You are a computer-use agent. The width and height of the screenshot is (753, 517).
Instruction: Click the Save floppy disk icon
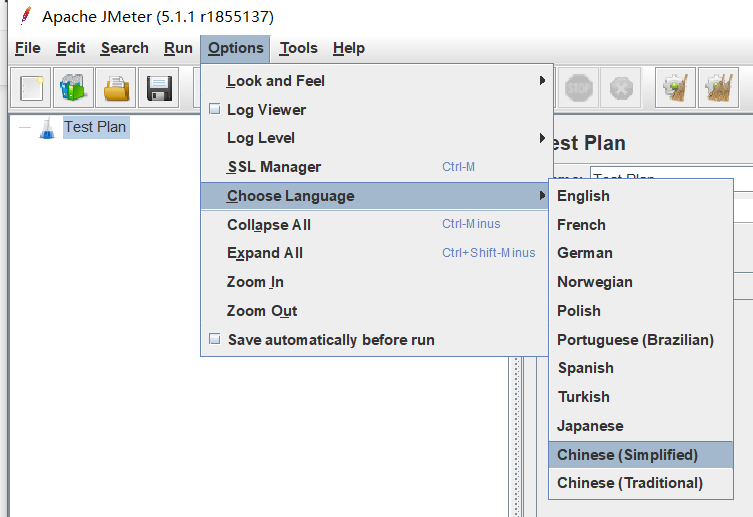coord(158,88)
